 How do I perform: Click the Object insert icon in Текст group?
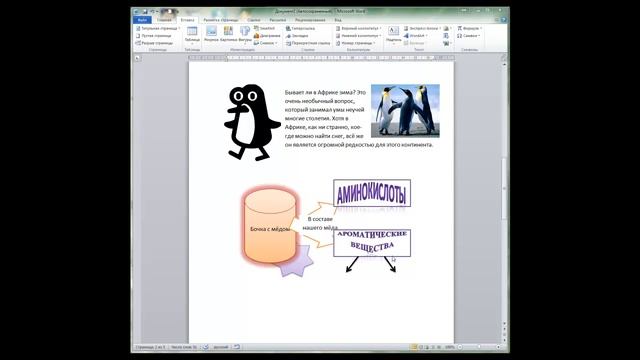447,43
